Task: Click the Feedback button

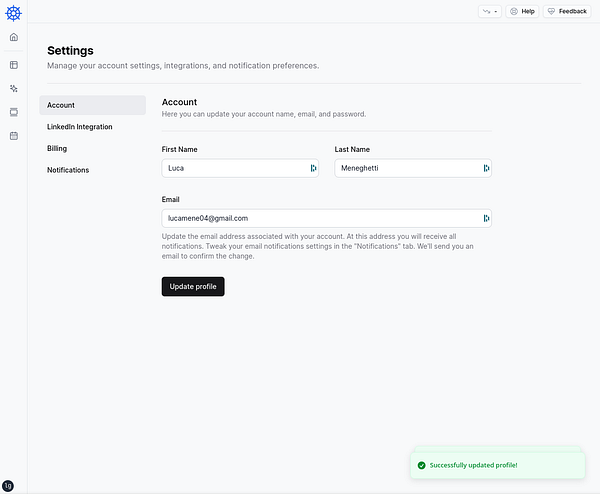Action: [567, 11]
